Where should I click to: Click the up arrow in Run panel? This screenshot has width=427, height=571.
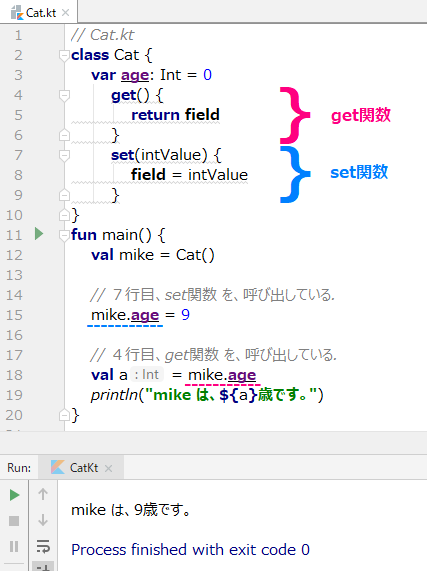click(43, 494)
